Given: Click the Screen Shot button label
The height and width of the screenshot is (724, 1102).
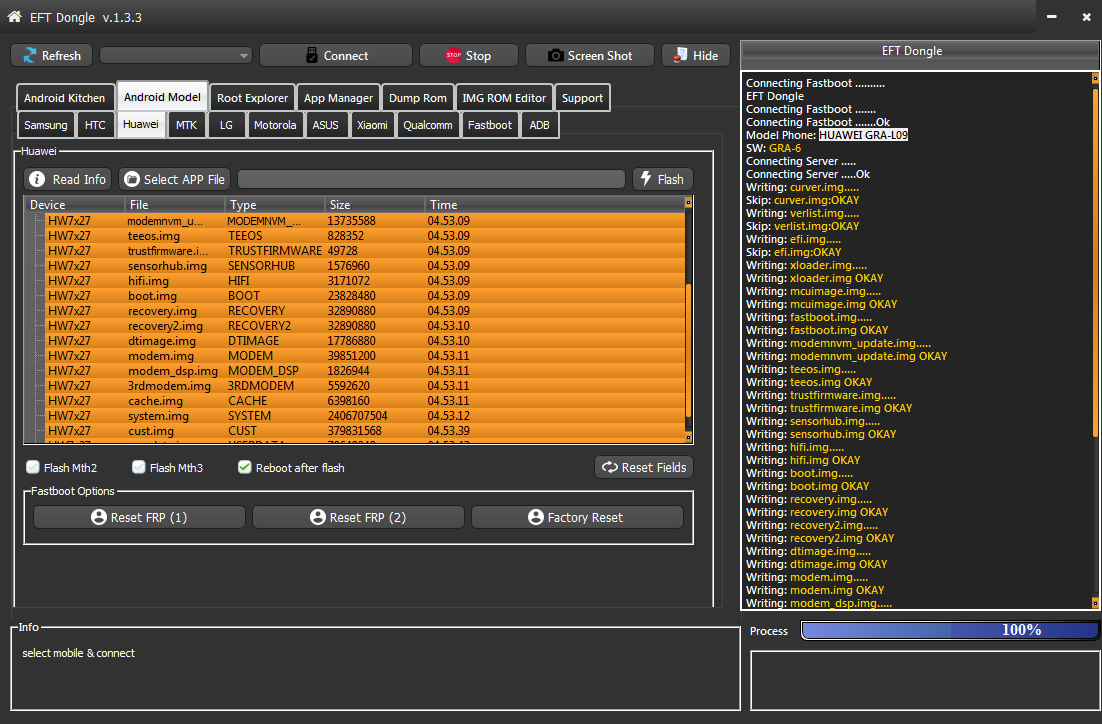Looking at the screenshot, I should click(x=599, y=56).
